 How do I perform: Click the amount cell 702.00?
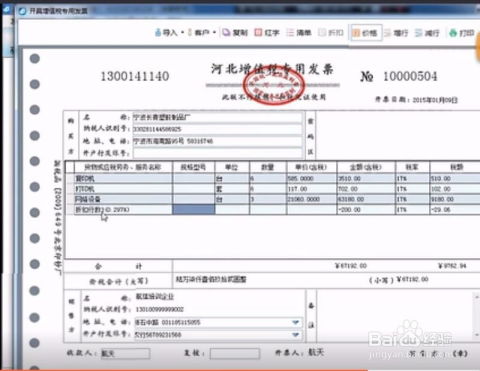[366, 189]
